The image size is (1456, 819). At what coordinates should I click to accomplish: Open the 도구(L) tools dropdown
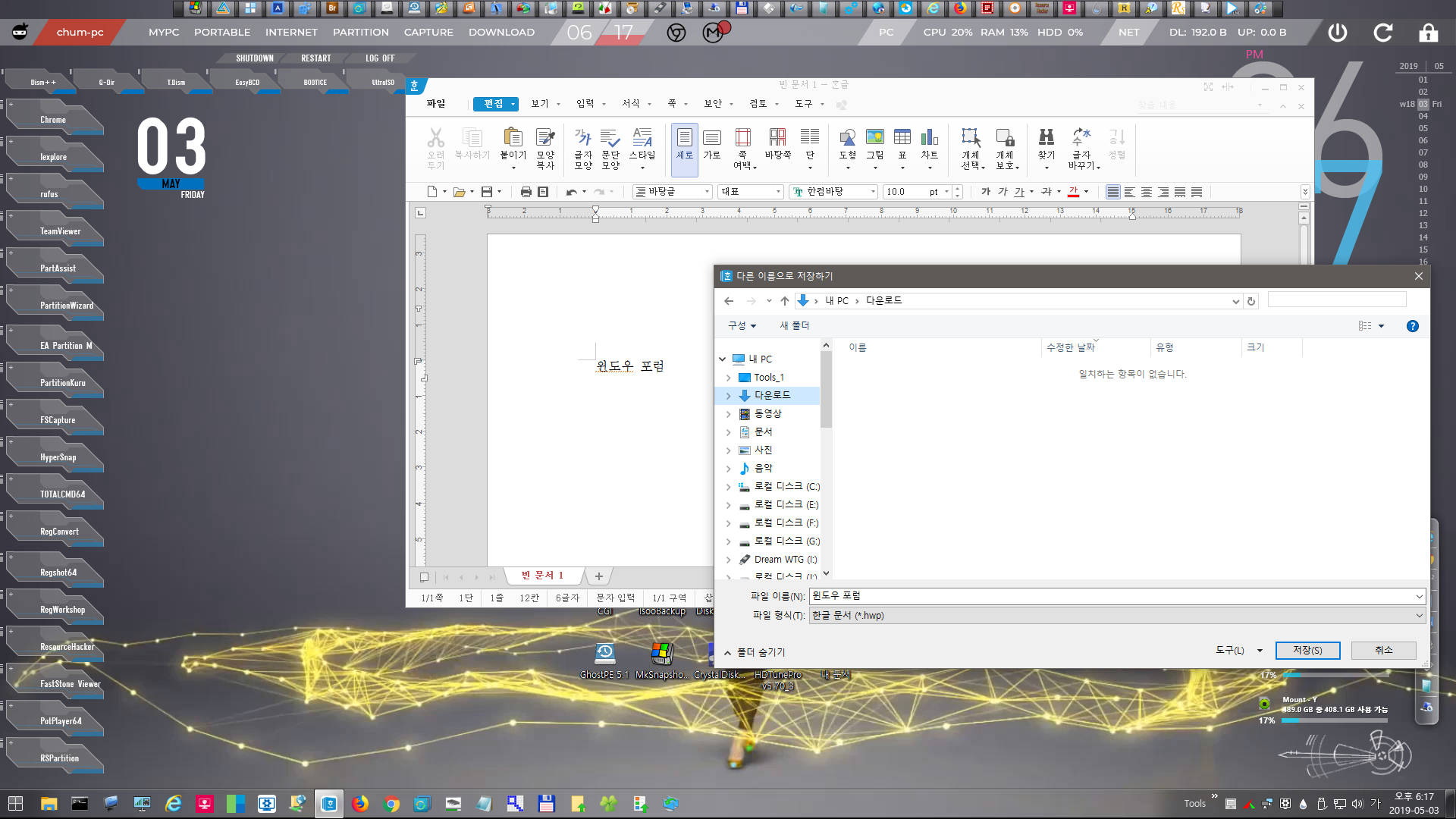tap(1239, 651)
